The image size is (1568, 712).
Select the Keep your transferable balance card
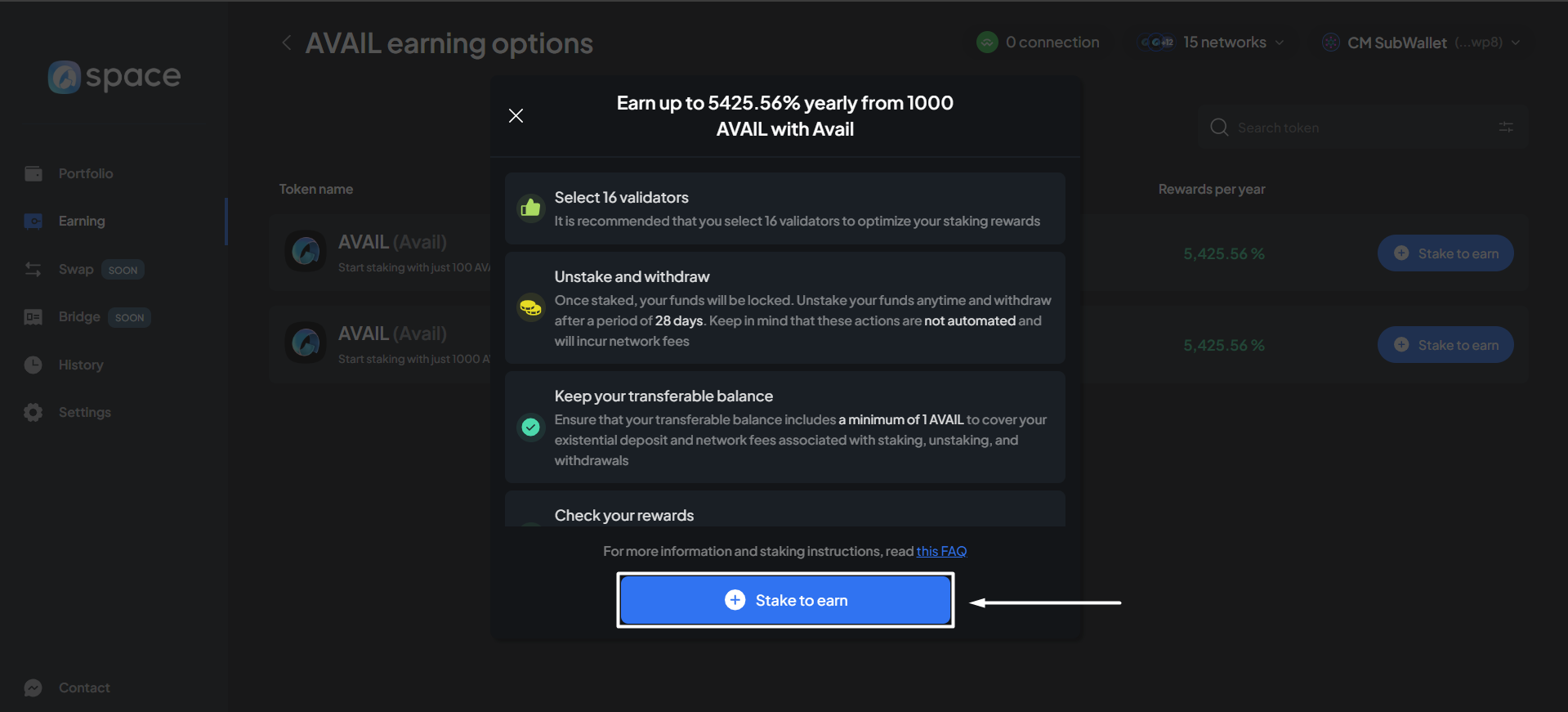pyautogui.click(x=784, y=428)
